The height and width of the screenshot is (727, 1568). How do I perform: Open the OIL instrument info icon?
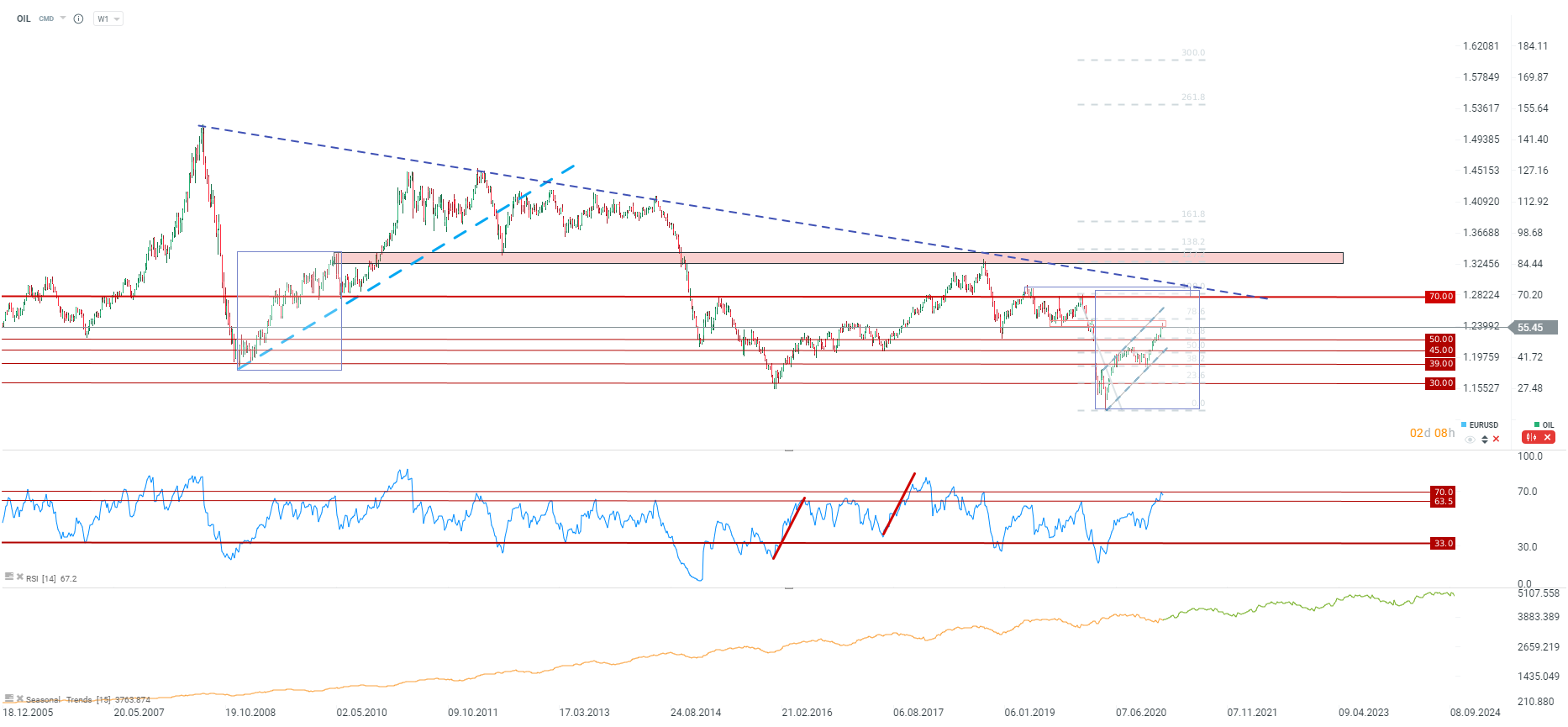78,18
